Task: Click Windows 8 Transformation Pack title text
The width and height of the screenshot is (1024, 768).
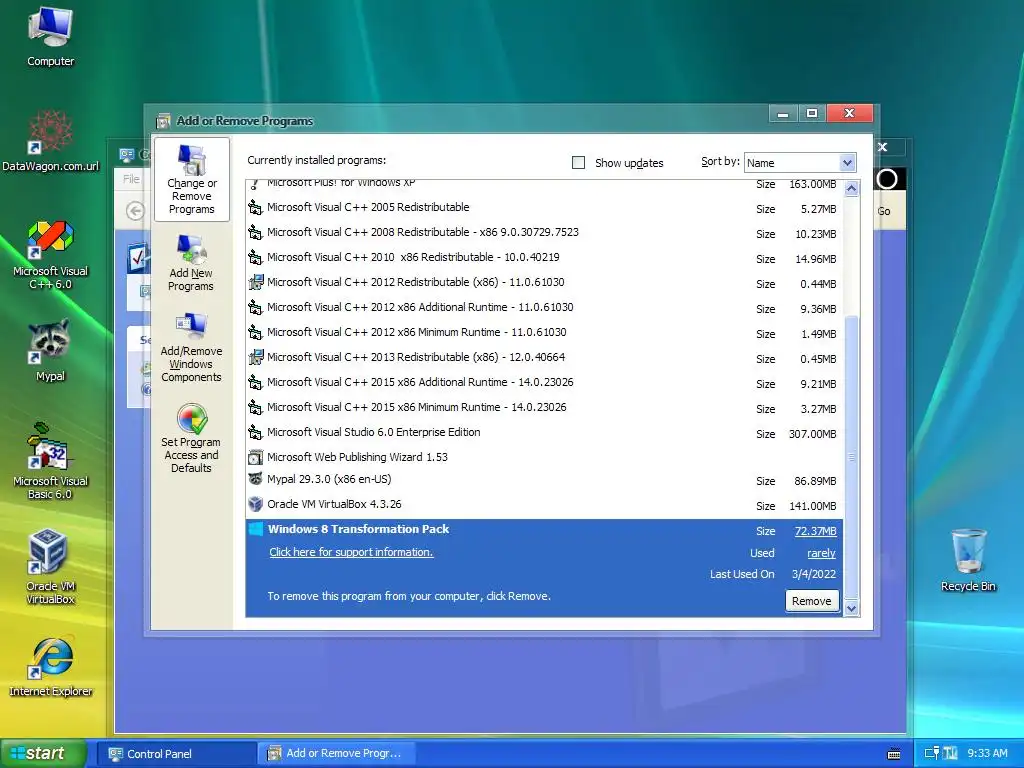Action: (359, 529)
